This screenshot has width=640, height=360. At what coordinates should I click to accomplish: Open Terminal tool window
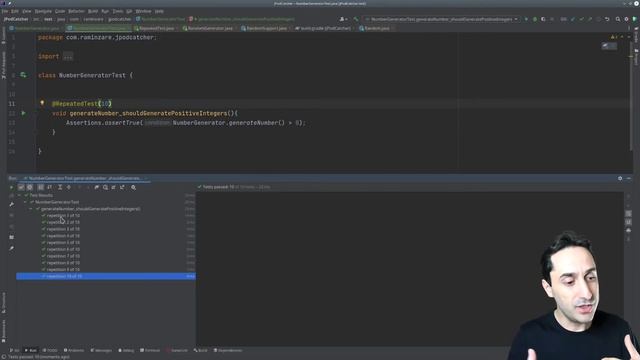click(150, 350)
